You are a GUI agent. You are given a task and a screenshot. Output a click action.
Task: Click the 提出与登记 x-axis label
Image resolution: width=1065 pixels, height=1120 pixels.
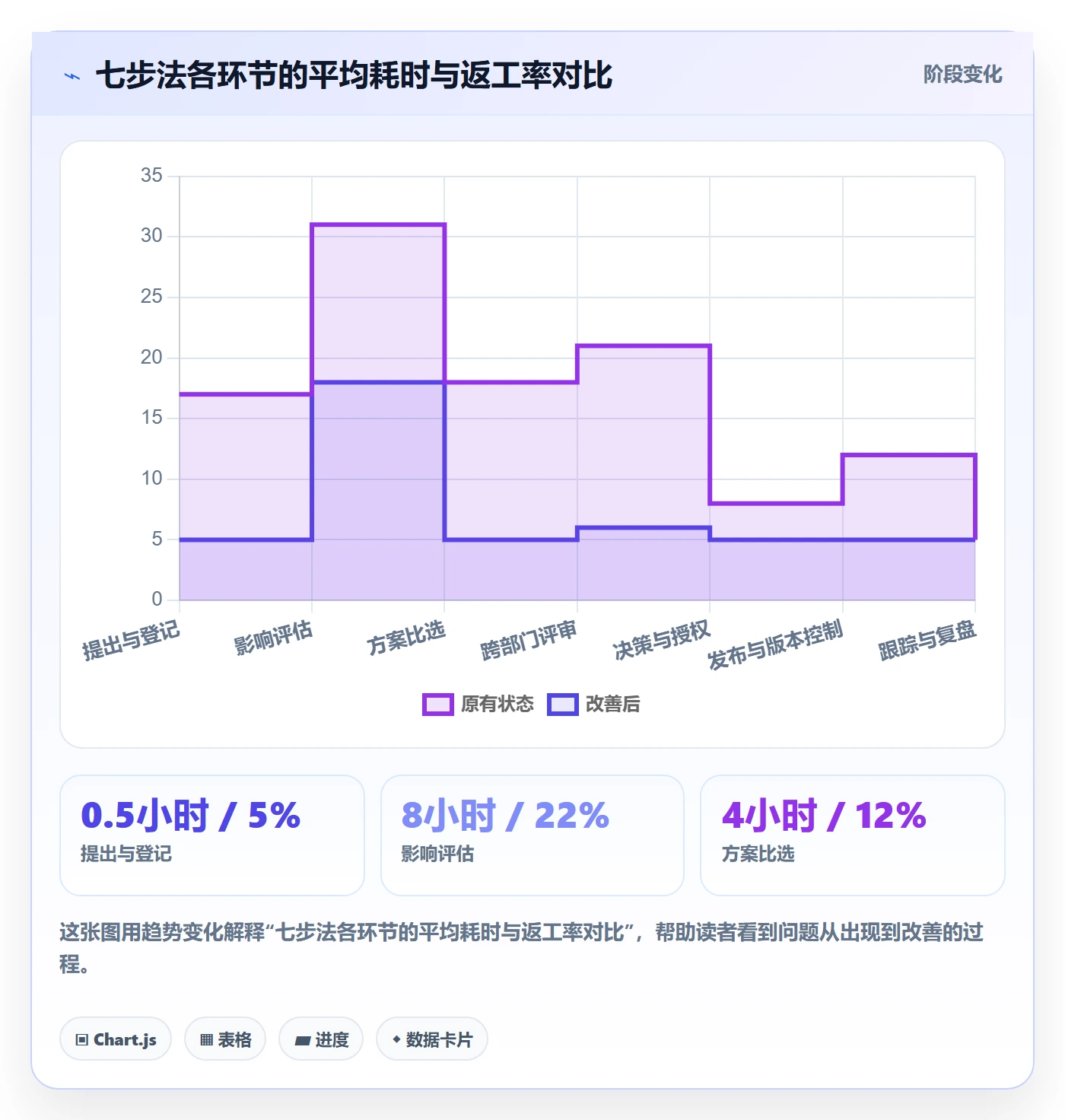click(x=131, y=640)
